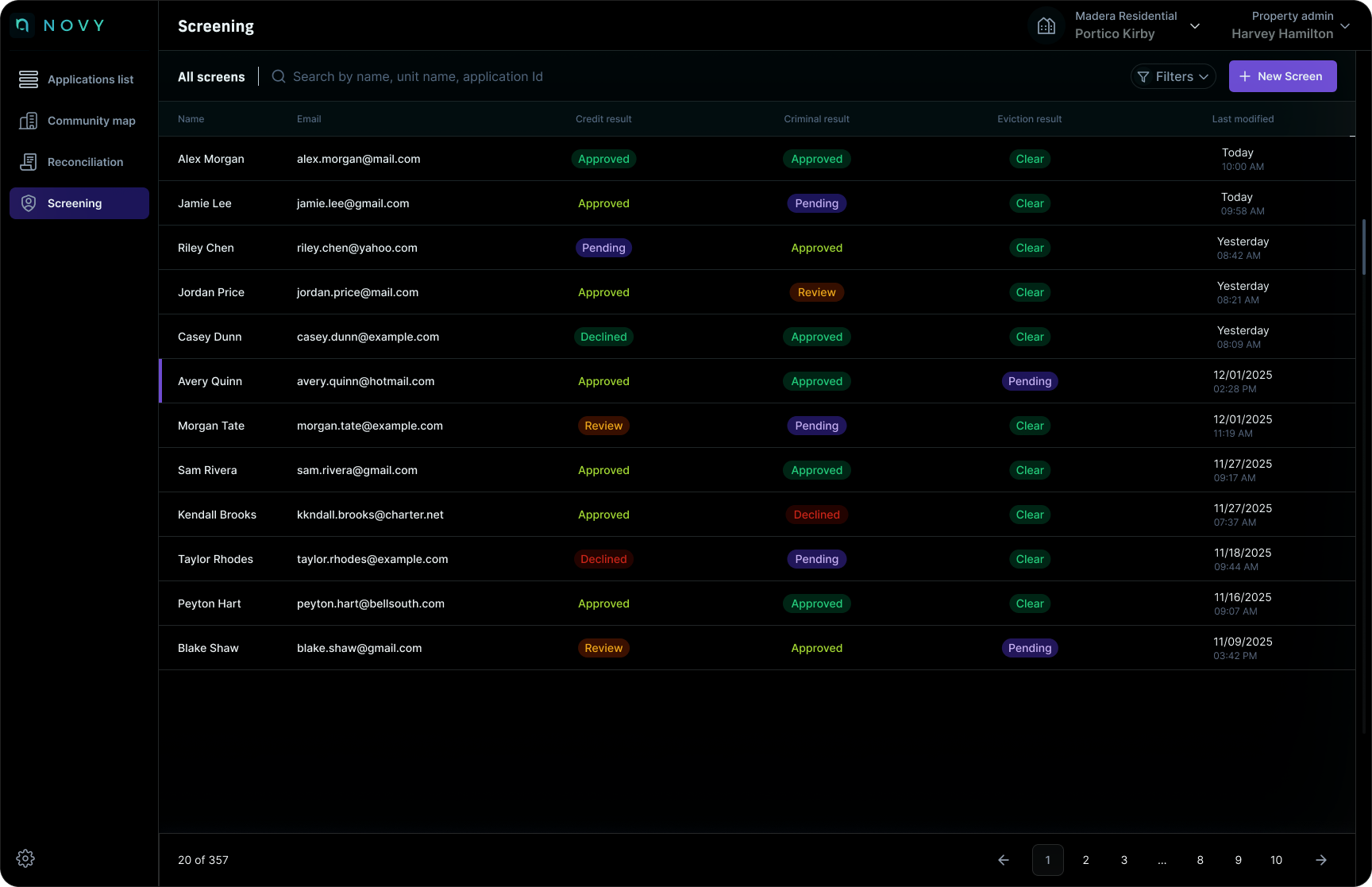Click Alex Morgan's Approved credit badge
This screenshot has width=1372, height=887.
pyautogui.click(x=603, y=159)
